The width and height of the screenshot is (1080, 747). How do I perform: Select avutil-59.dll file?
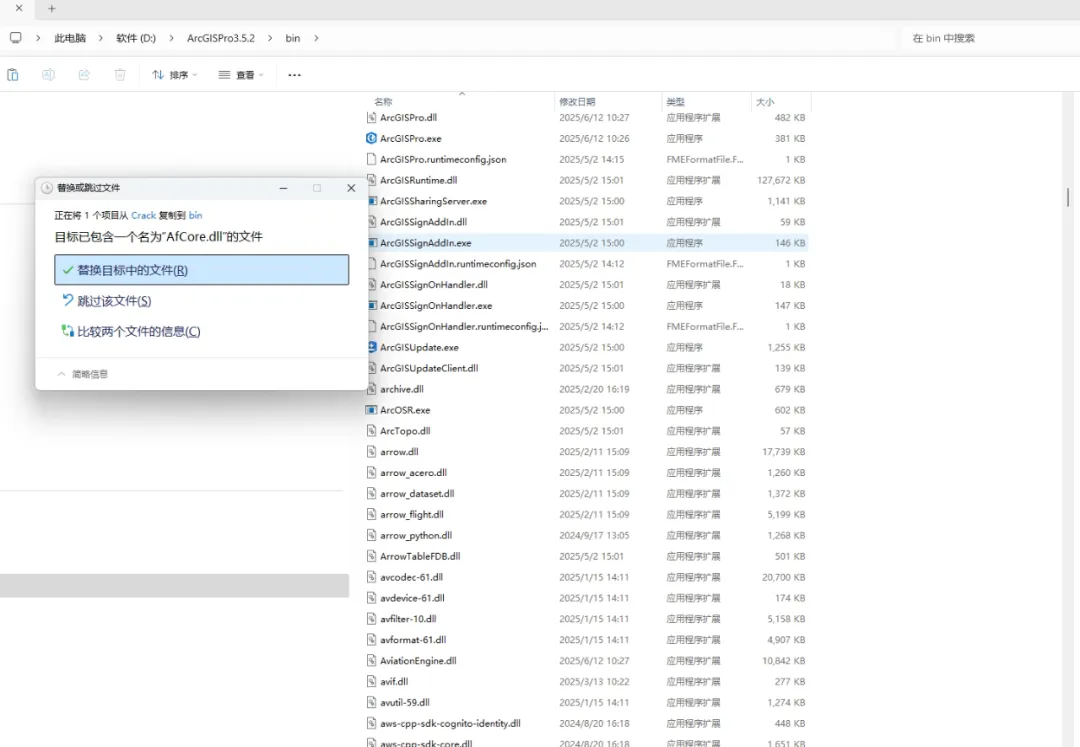point(405,702)
